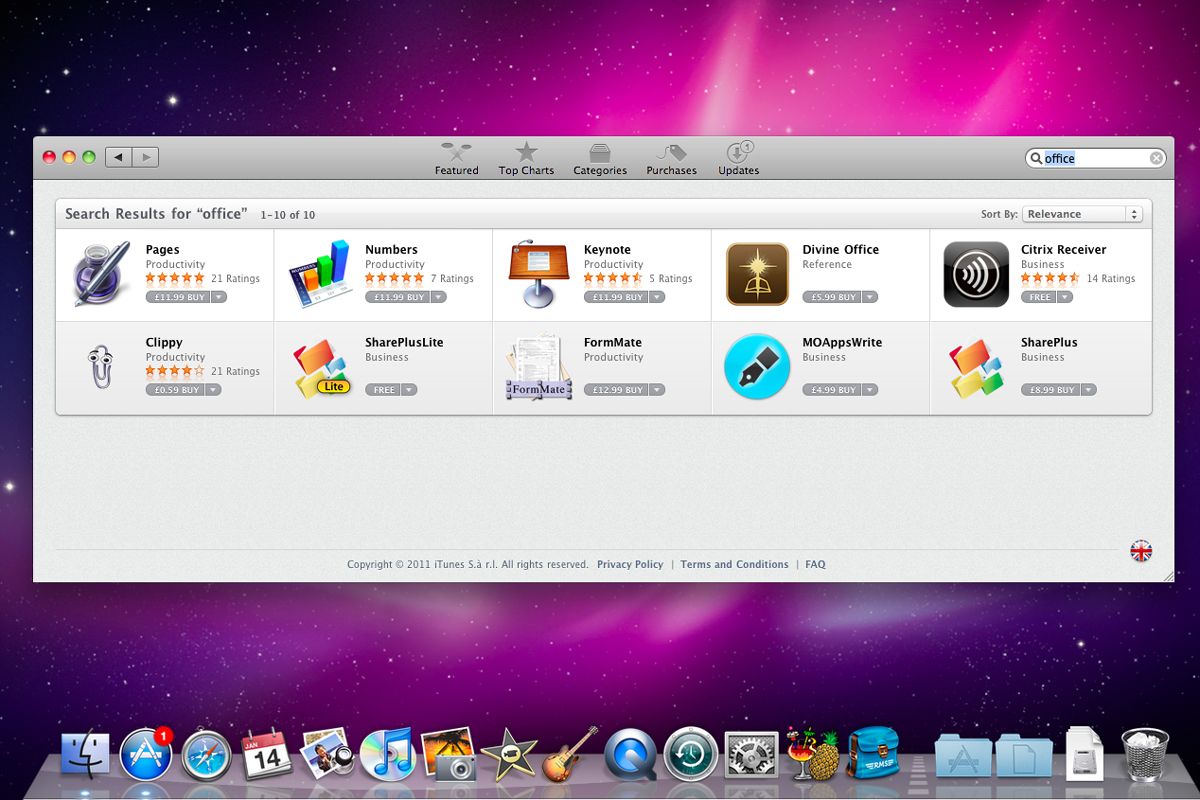Launch QuickTime Player from the dock
Image resolution: width=1200 pixels, height=800 pixels.
tap(631, 755)
